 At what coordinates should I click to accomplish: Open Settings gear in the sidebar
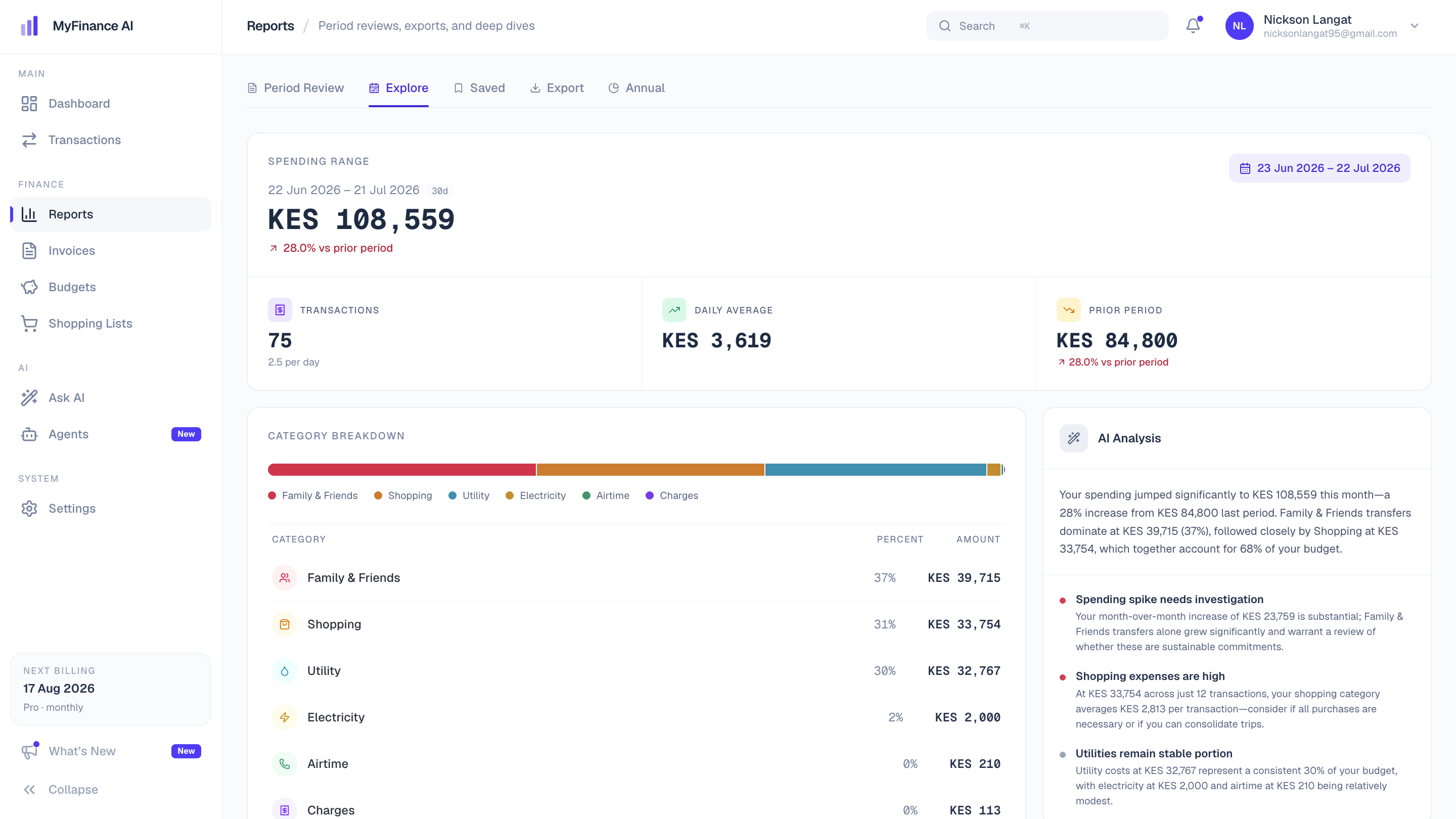110,508
